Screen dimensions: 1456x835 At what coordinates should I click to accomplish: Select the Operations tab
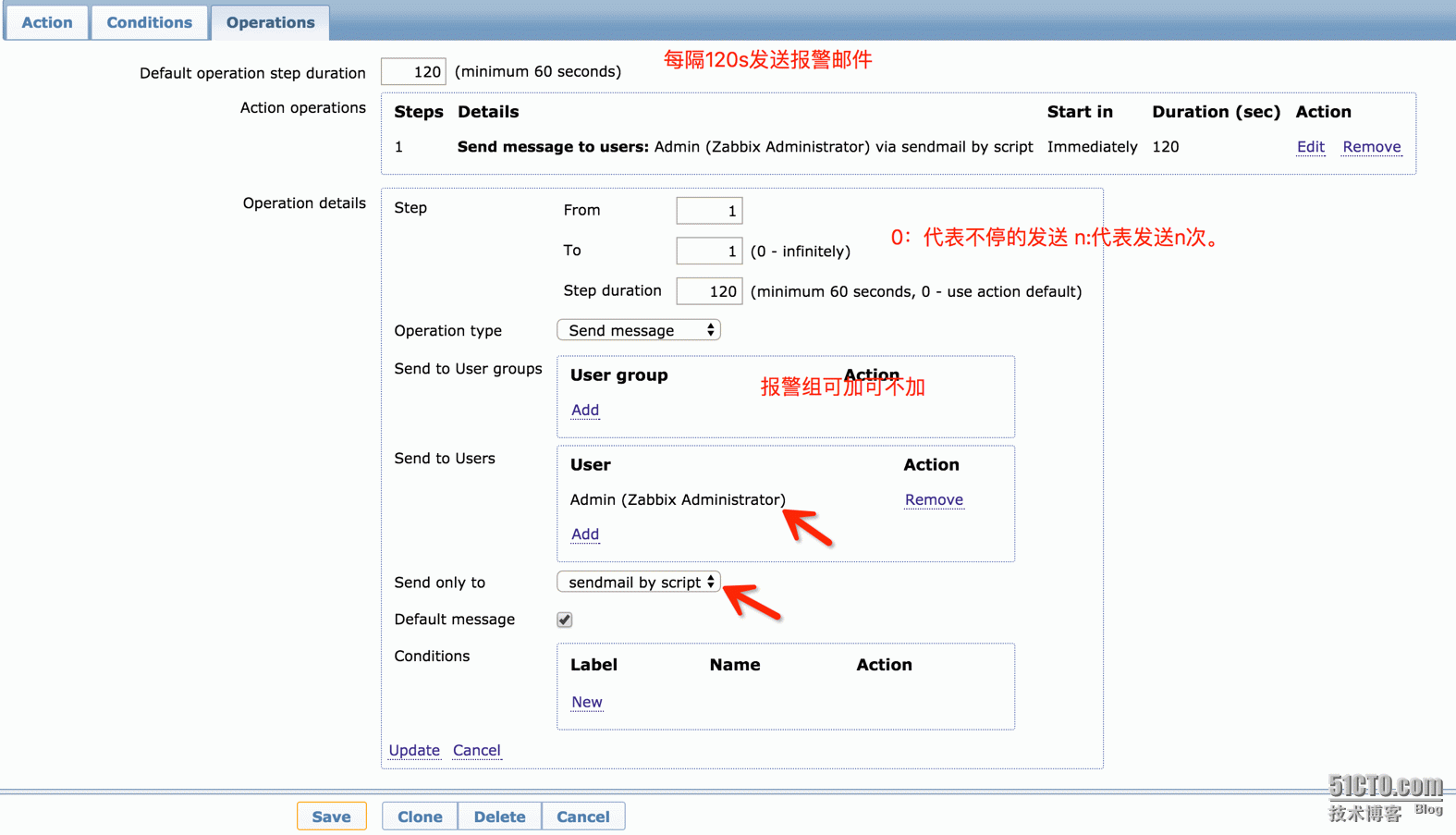pyautogui.click(x=270, y=22)
